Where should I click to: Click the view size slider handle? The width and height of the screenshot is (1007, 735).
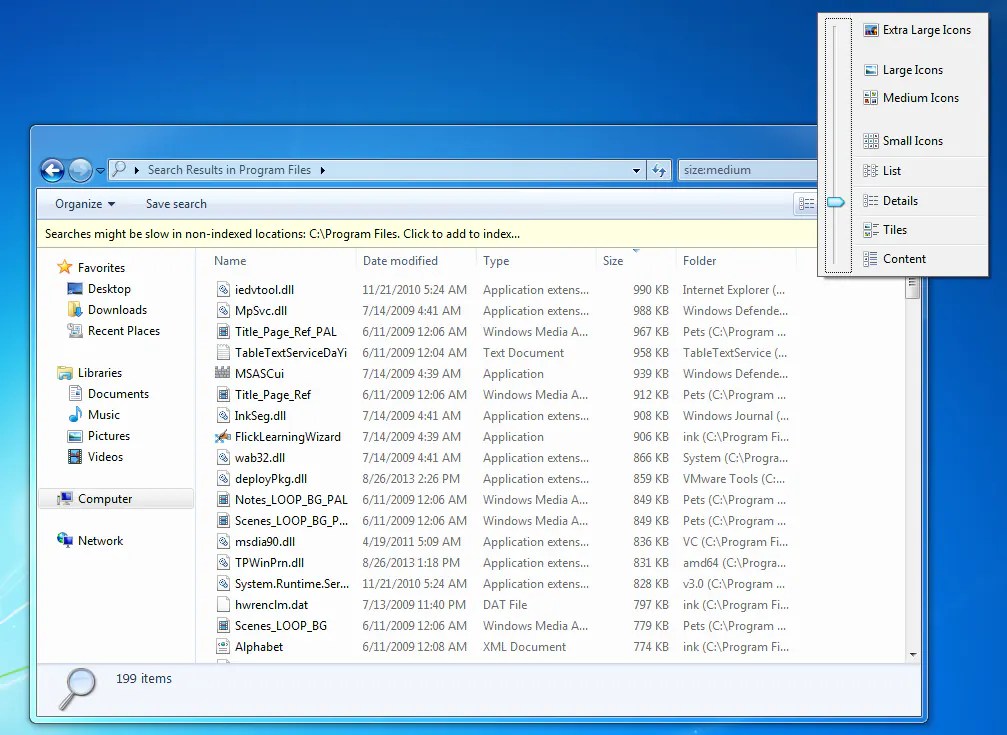(x=836, y=201)
